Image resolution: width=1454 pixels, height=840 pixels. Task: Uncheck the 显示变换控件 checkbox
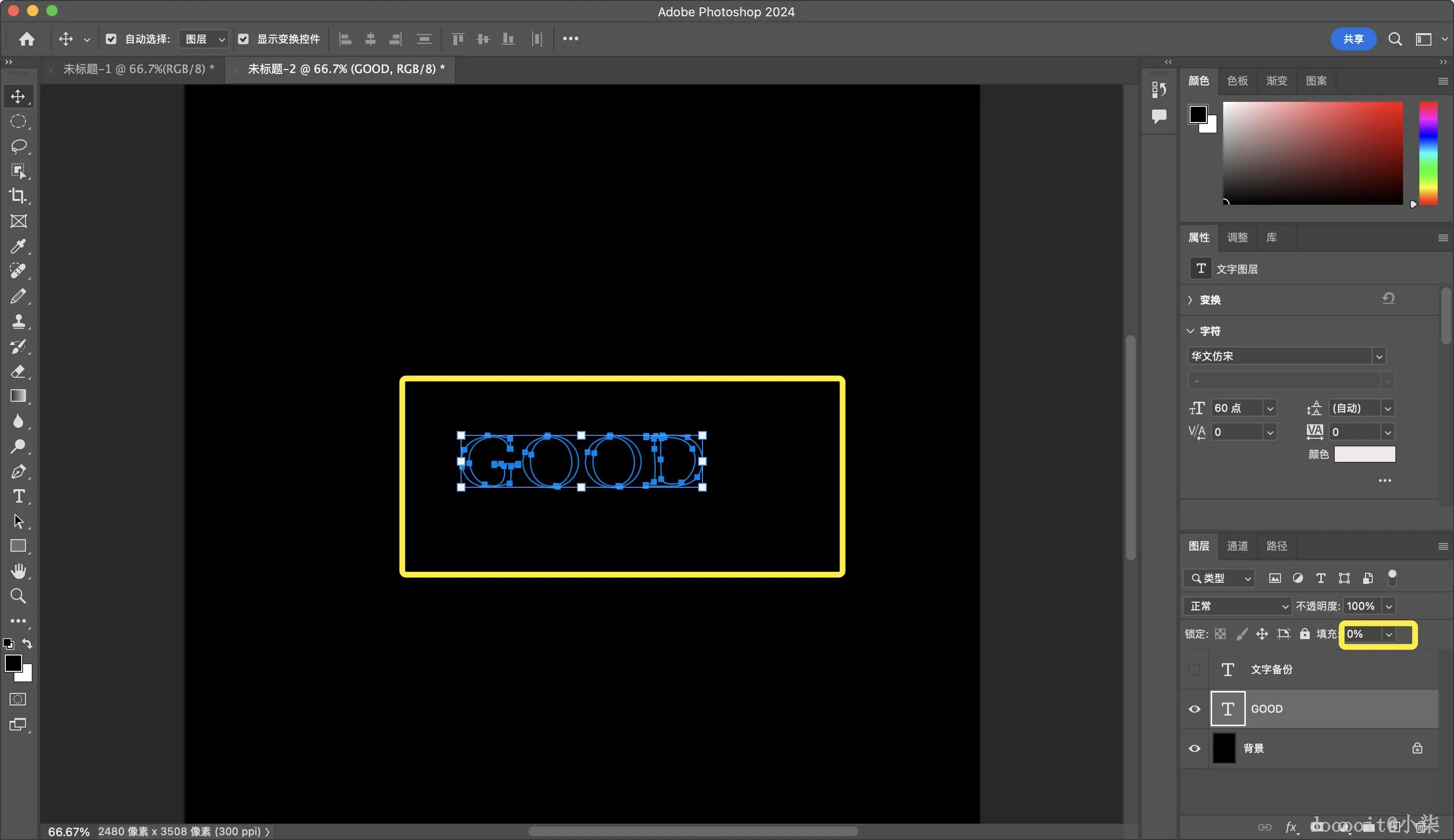tap(243, 38)
